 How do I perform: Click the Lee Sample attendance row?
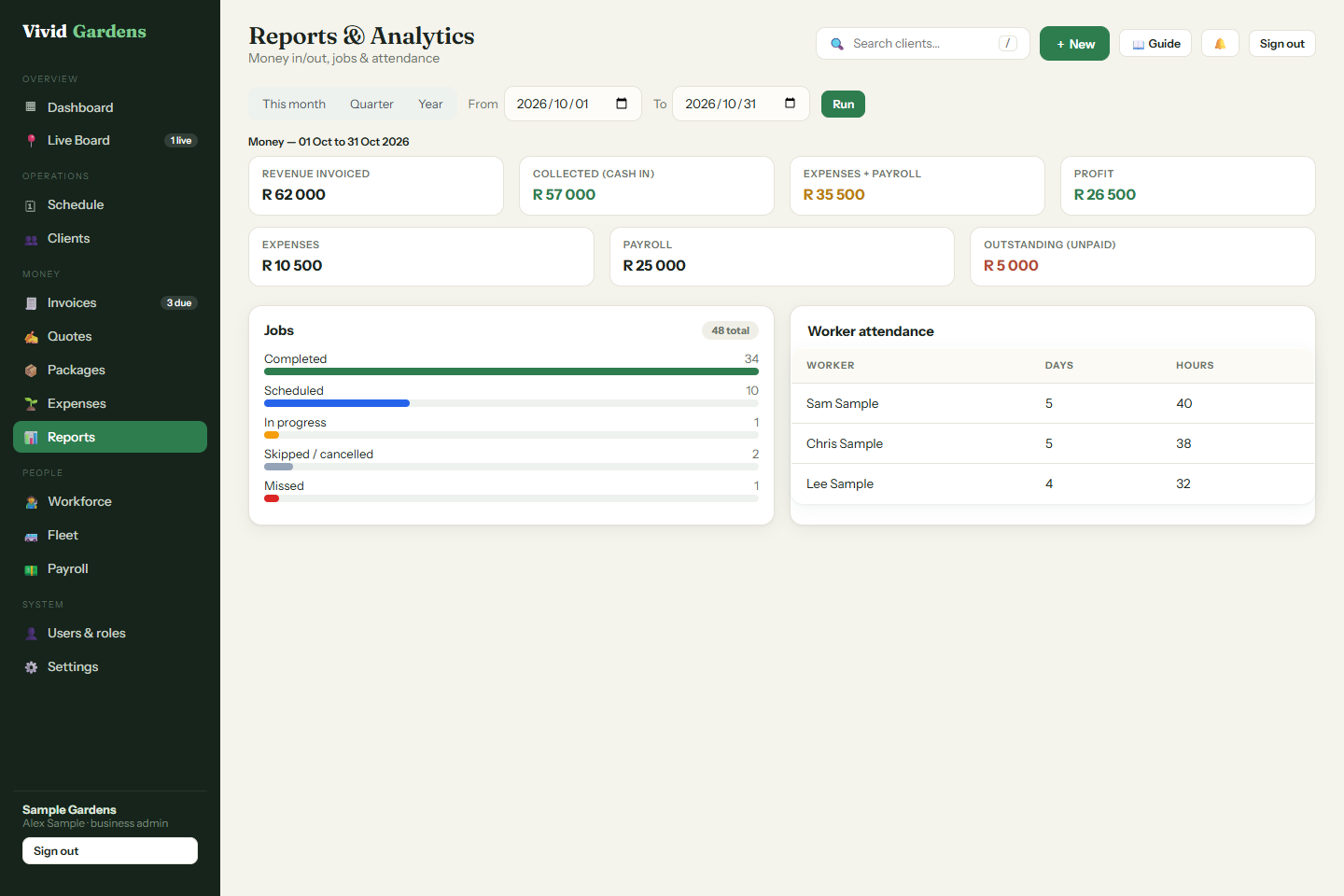(x=1052, y=483)
